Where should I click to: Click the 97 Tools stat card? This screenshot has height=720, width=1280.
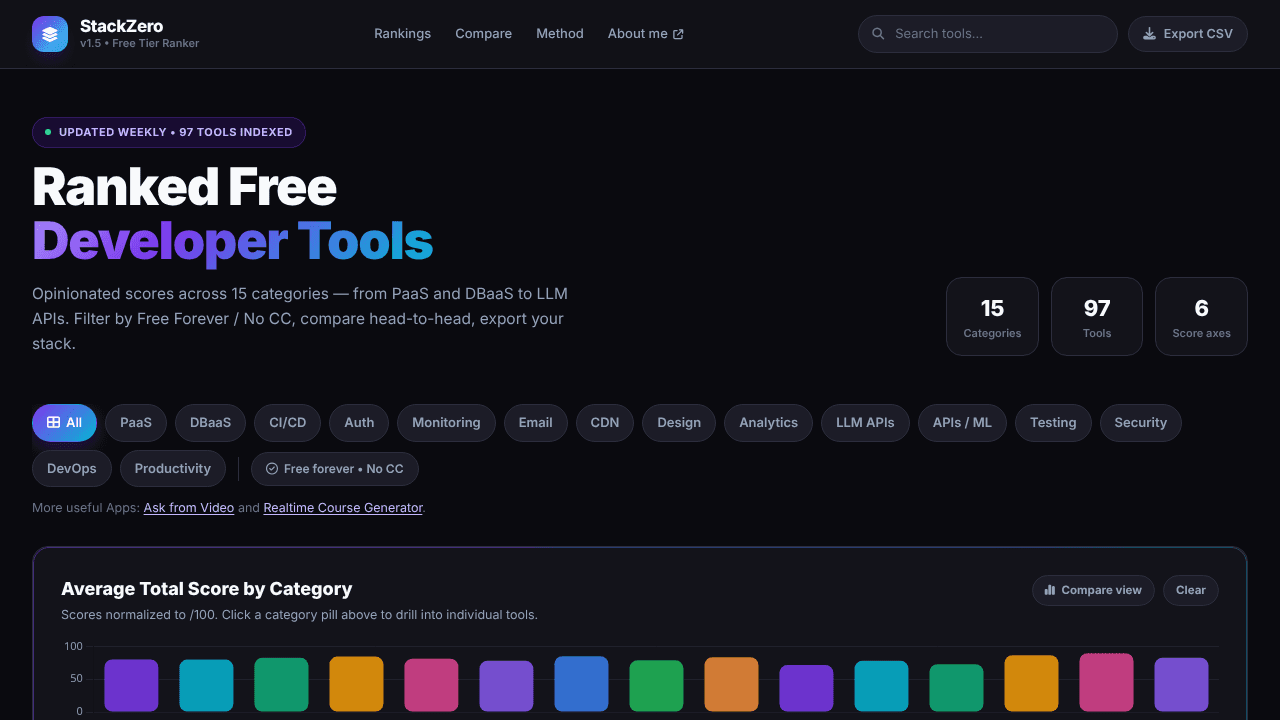point(1097,317)
